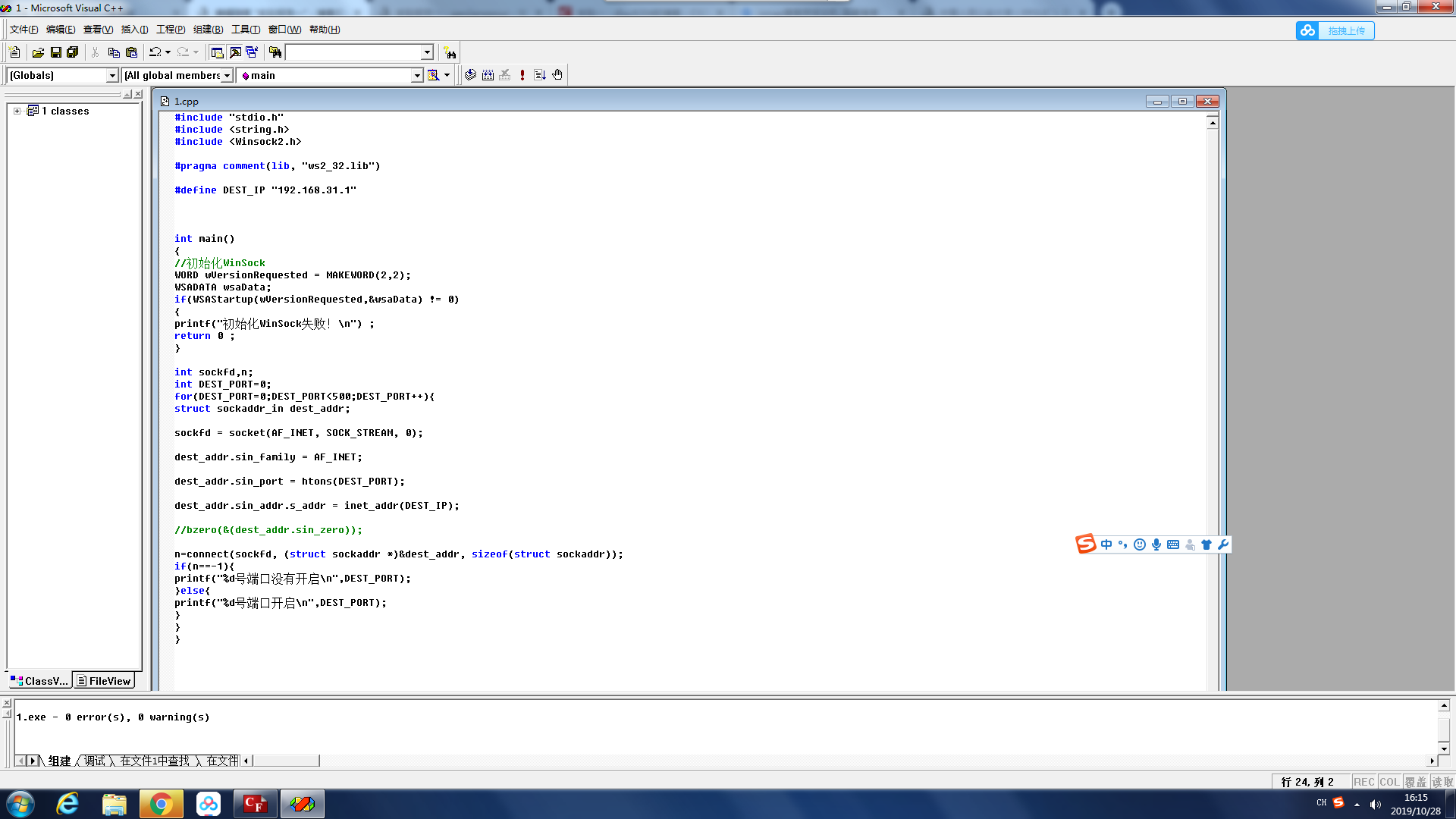Viewport: 1456px width, 819px height.
Task: Open the main function dropdown
Action: click(x=416, y=75)
